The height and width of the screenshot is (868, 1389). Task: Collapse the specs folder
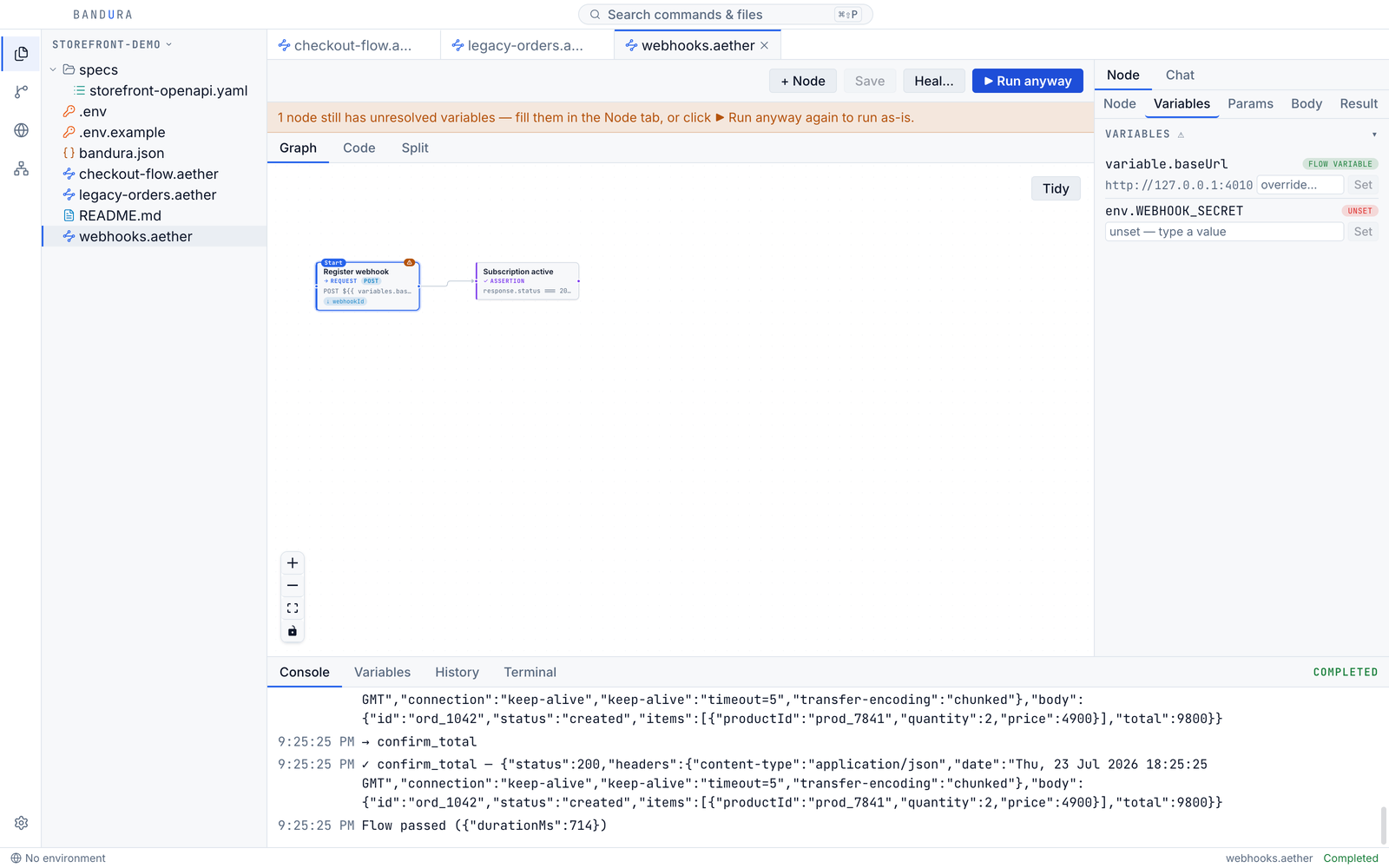(x=53, y=69)
